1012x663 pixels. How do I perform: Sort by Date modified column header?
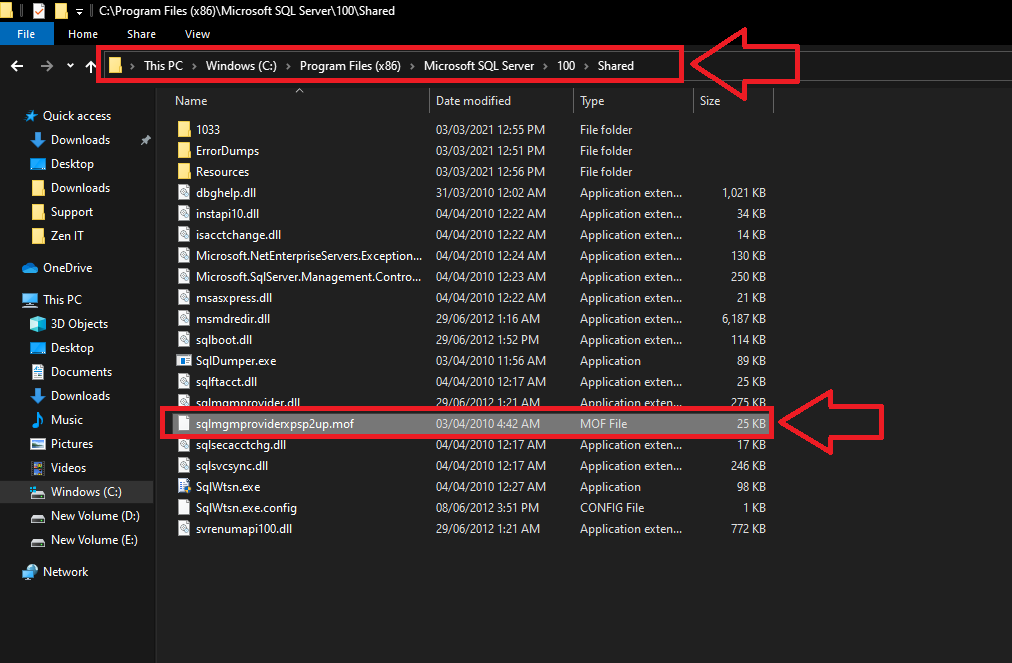coord(473,101)
